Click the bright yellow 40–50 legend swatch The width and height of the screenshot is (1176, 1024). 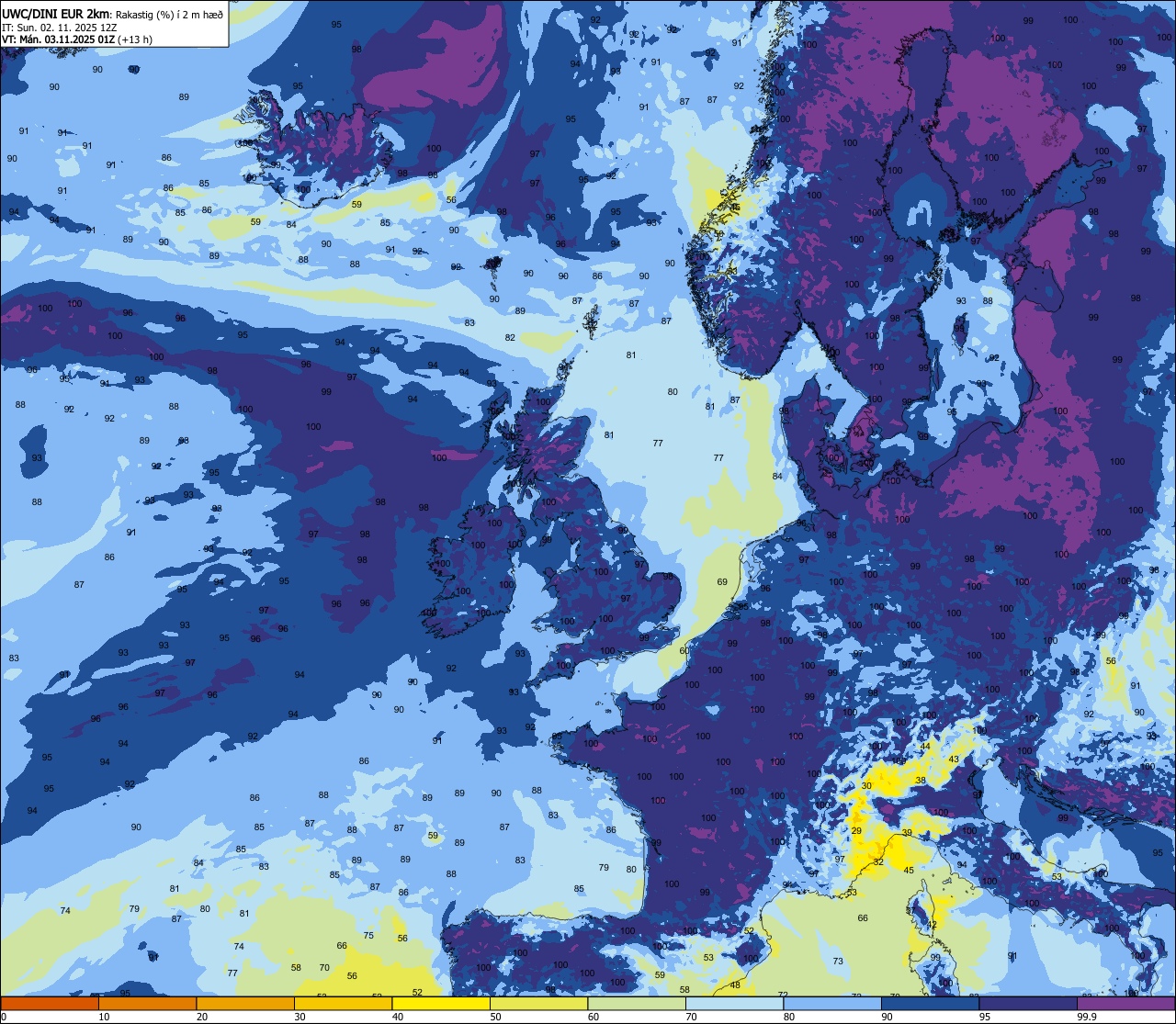coord(441,1004)
